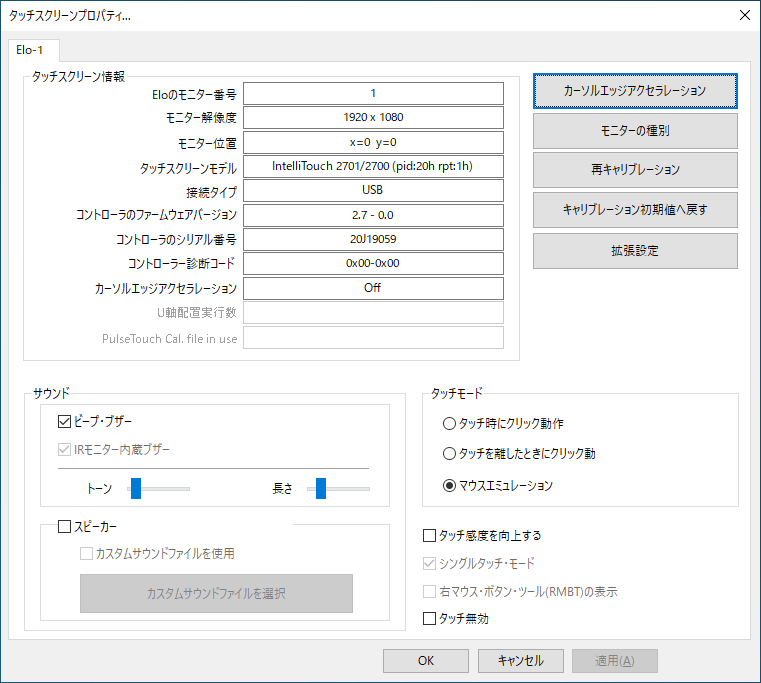Viewport: 761px width, 683px height.
Task: Select タッチ時にクリック動作 radio option
Action: 451,423
